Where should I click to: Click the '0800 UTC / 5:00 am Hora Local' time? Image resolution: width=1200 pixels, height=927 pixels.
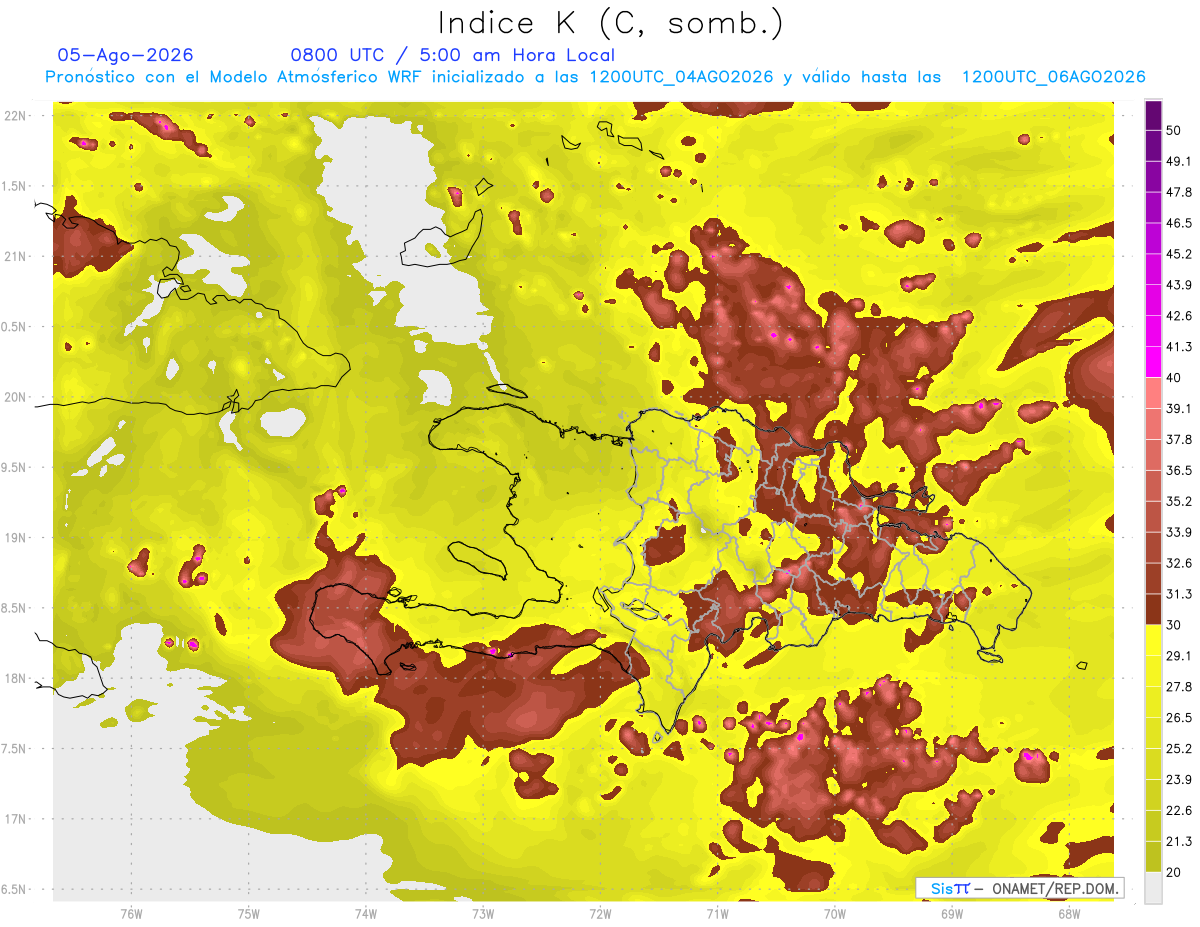(452, 55)
